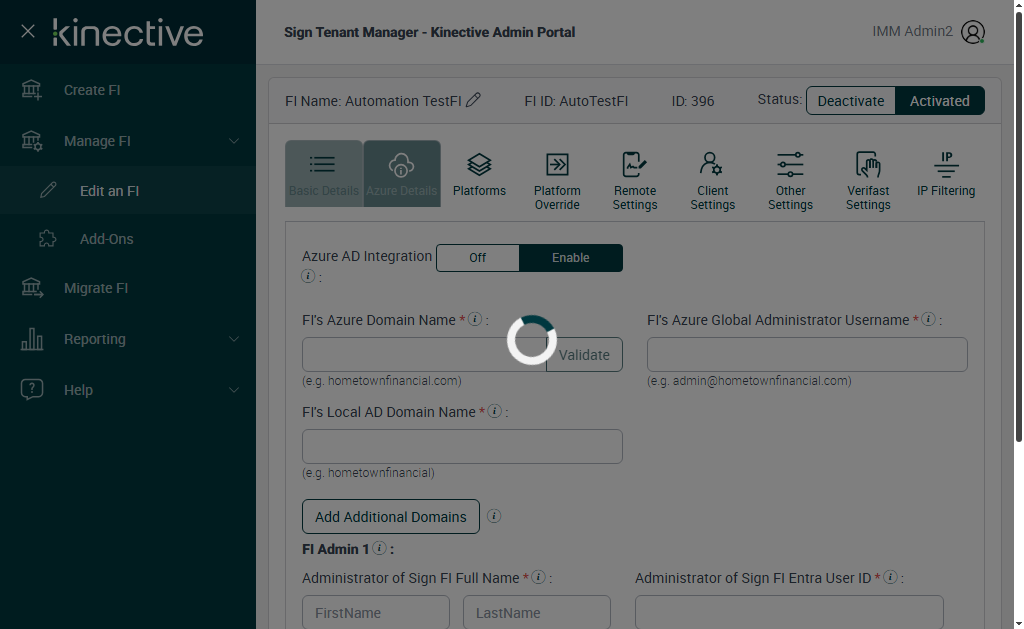
Task: Open the Platforms layers icon
Action: click(x=479, y=165)
